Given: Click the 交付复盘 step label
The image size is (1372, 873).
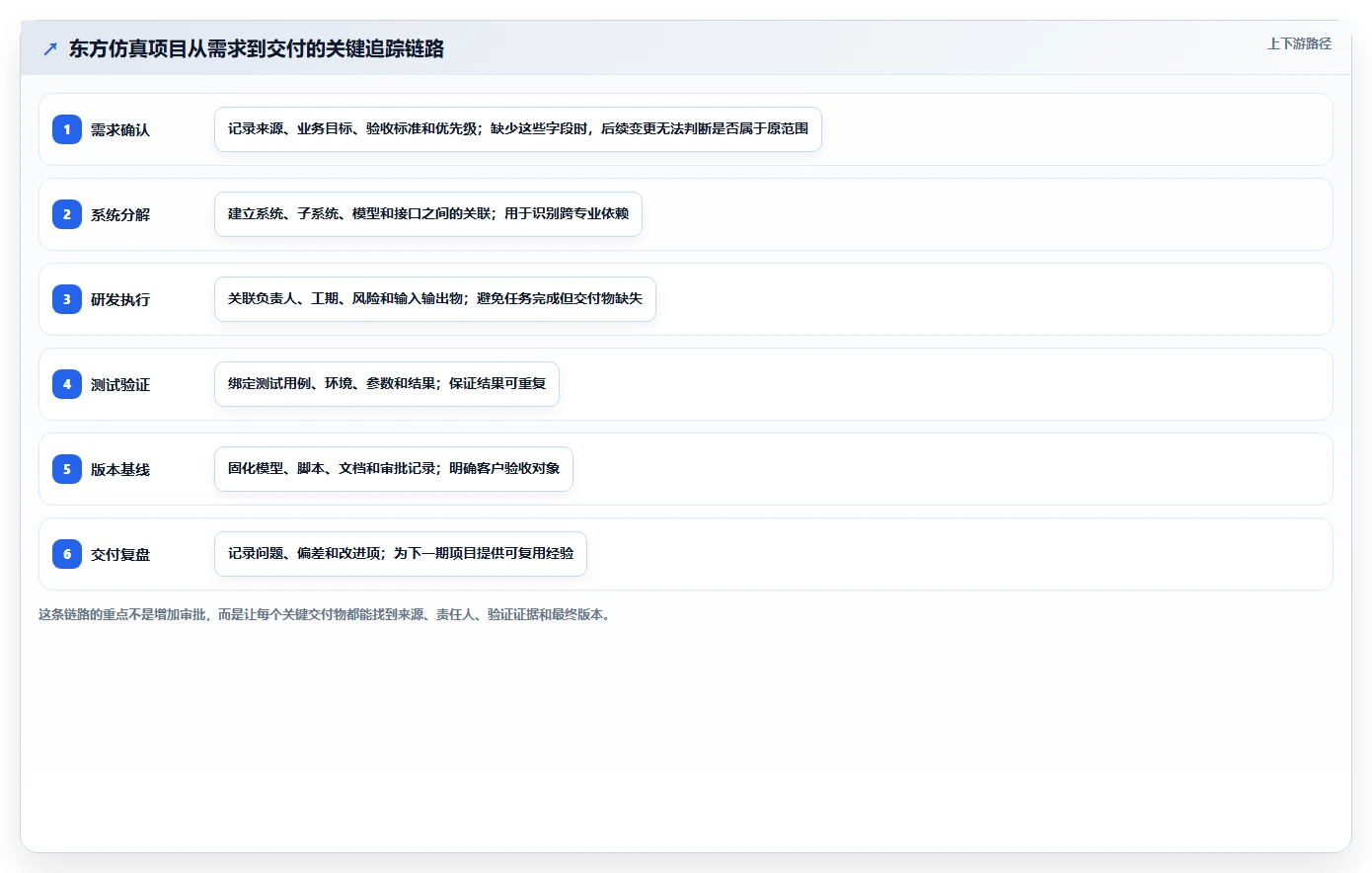Looking at the screenshot, I should pos(120,554).
